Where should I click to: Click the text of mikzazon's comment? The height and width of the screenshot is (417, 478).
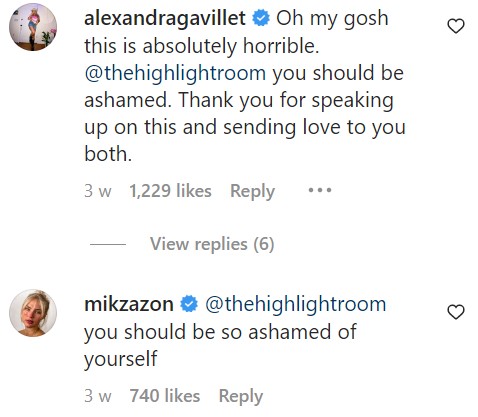pyautogui.click(x=220, y=345)
